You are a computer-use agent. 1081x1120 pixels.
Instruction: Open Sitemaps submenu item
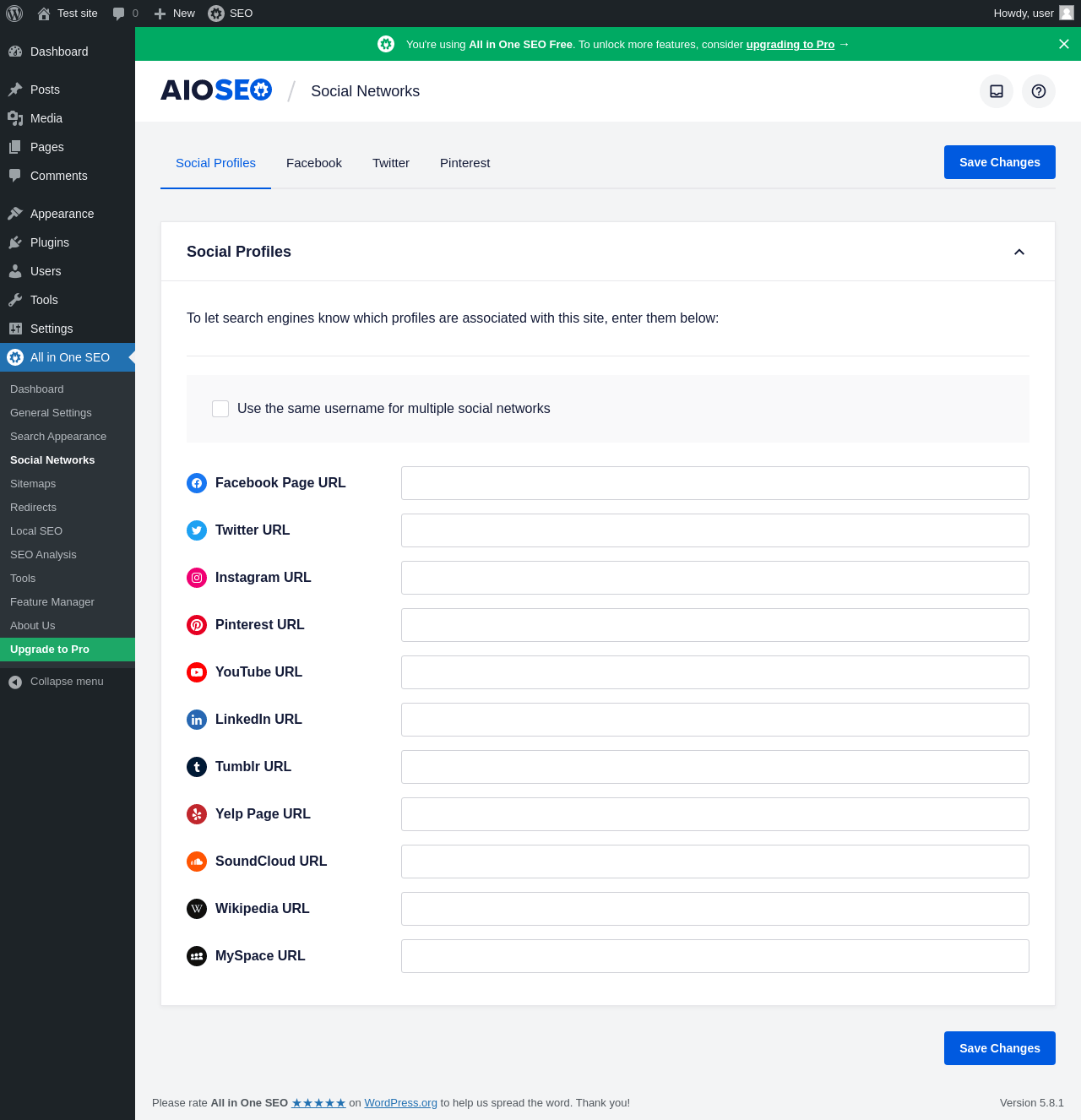pos(68,484)
